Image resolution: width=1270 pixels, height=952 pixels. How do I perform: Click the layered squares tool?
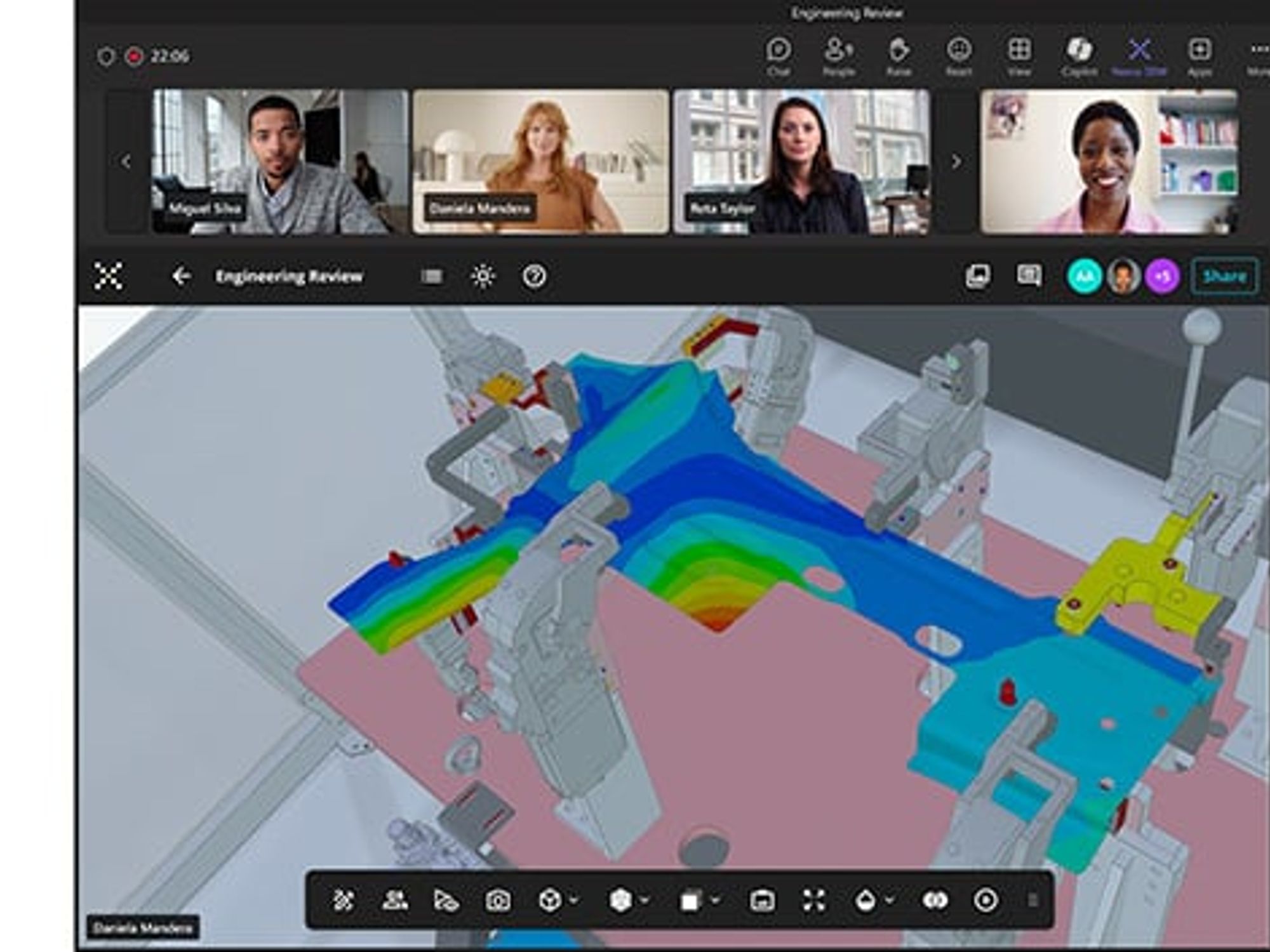[690, 900]
